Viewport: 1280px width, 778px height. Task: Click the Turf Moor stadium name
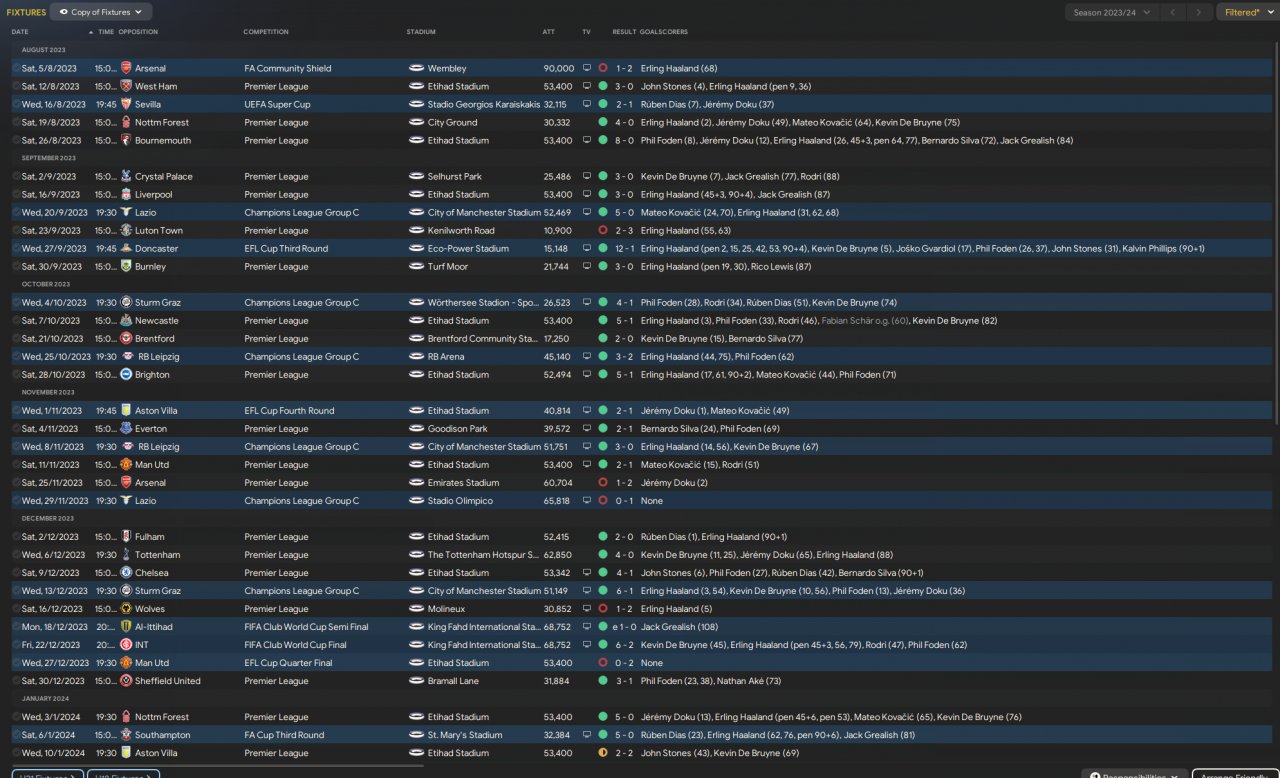tap(447, 266)
